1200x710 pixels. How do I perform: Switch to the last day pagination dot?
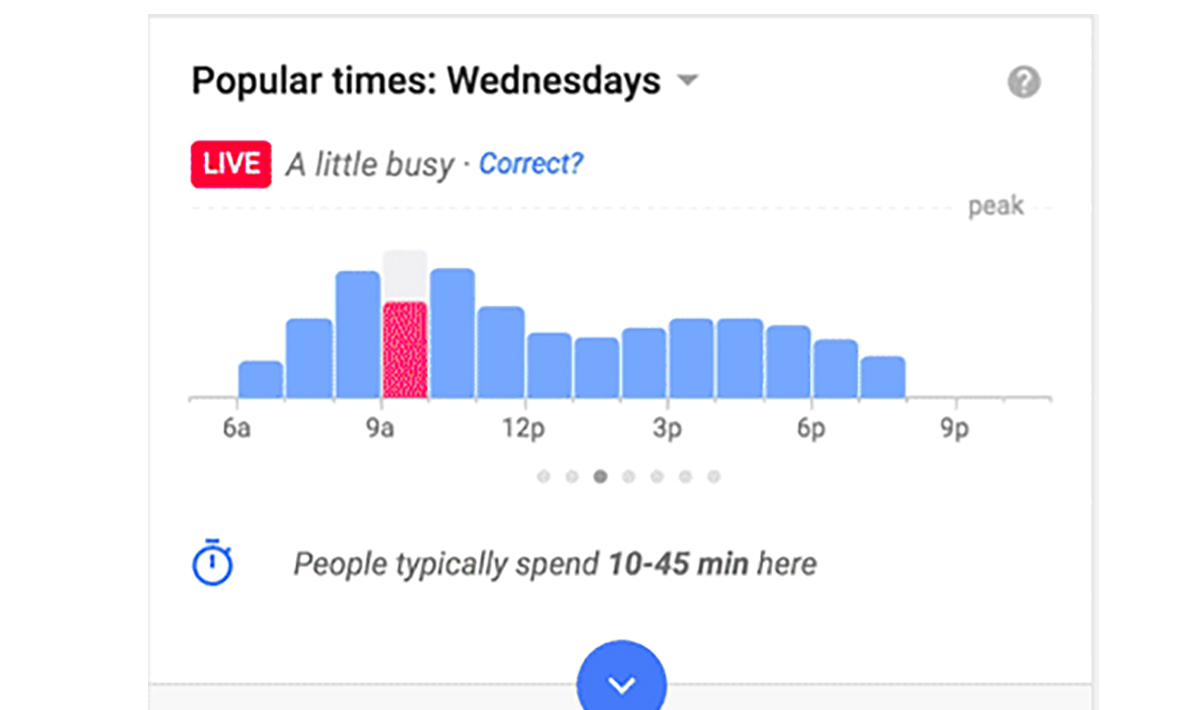pyautogui.click(x=714, y=477)
